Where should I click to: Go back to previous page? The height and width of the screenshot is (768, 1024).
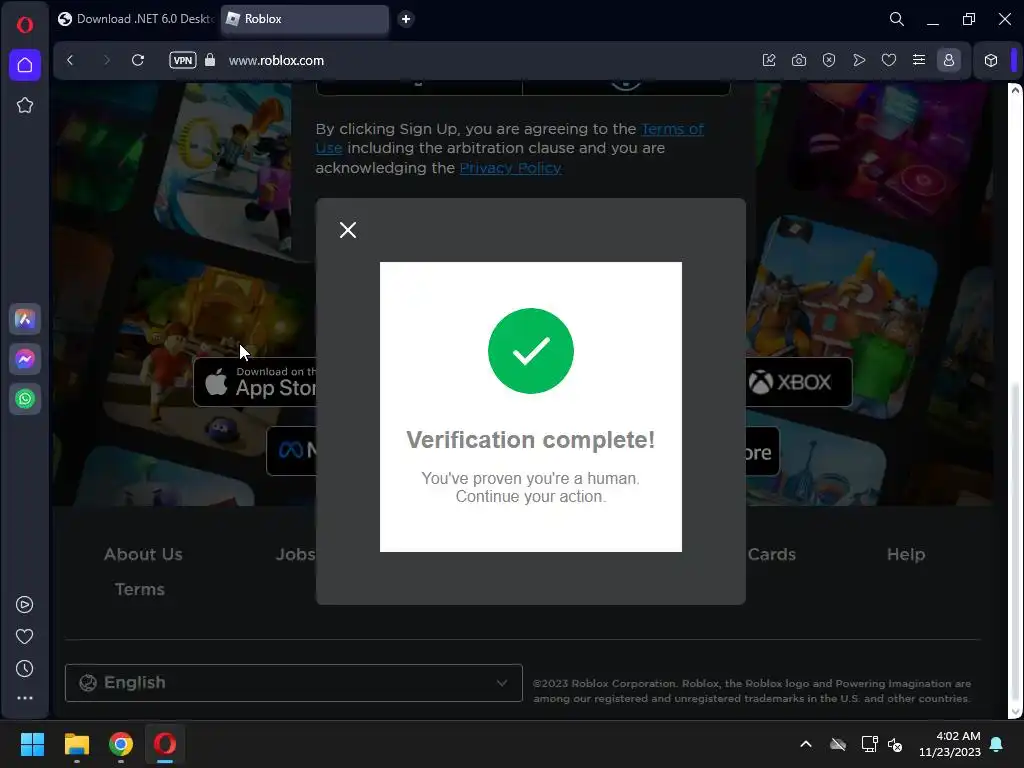[x=71, y=60]
